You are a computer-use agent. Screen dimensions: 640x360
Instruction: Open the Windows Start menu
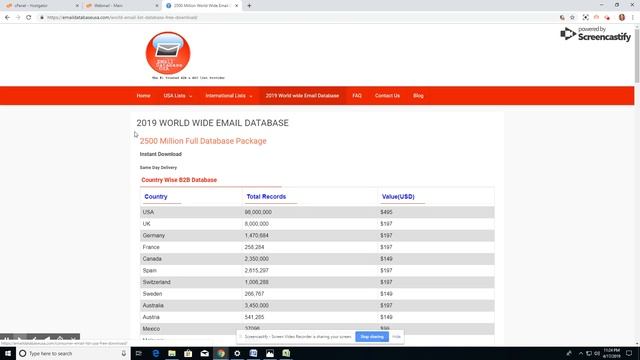(8, 353)
